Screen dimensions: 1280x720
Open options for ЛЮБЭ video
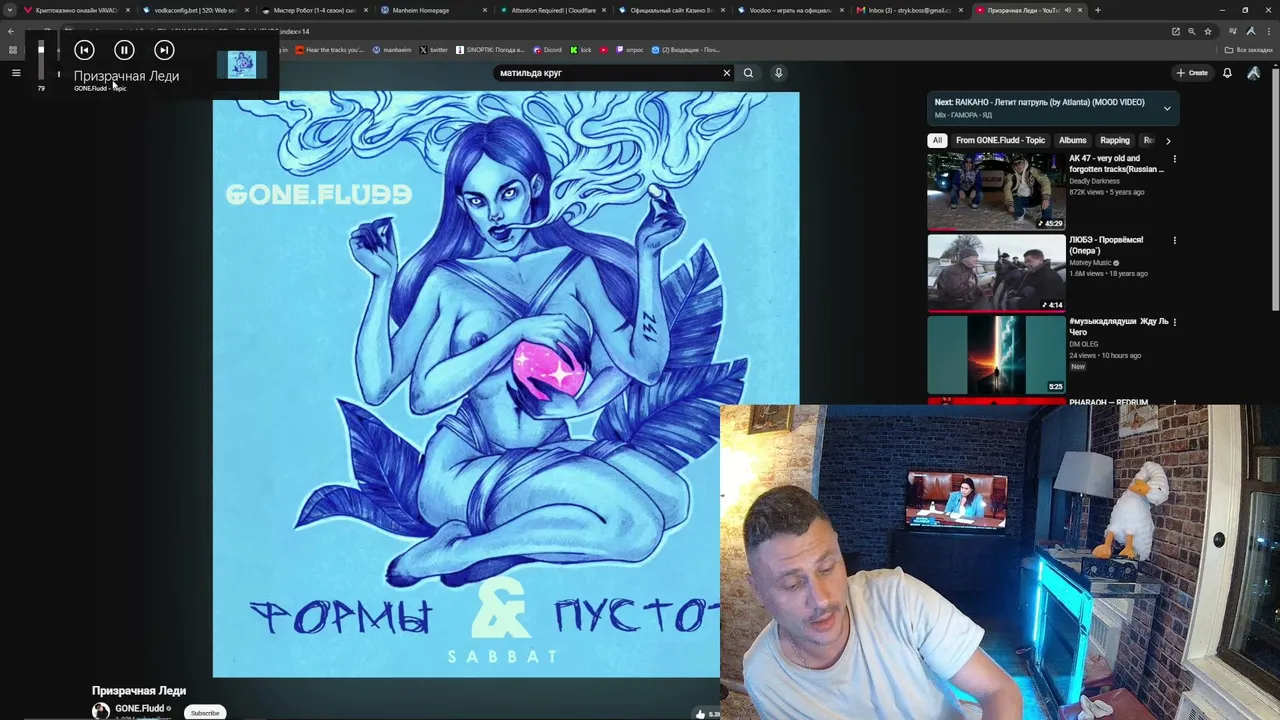pyautogui.click(x=1175, y=241)
